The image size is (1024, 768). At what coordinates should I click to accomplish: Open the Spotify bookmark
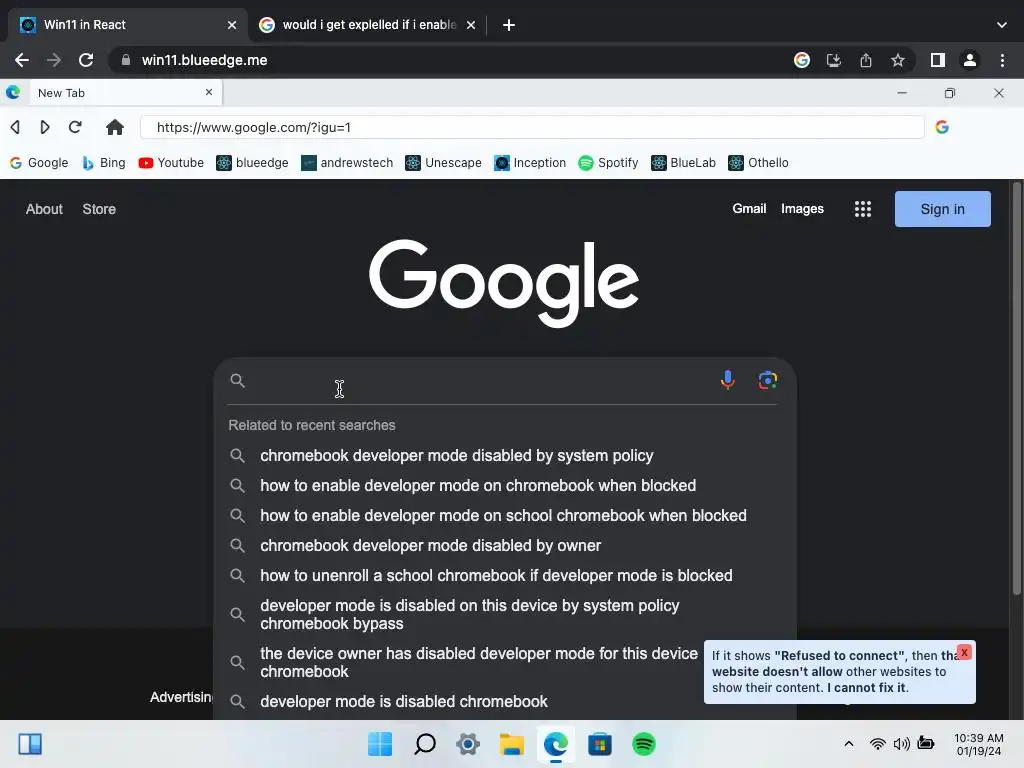[x=608, y=163]
